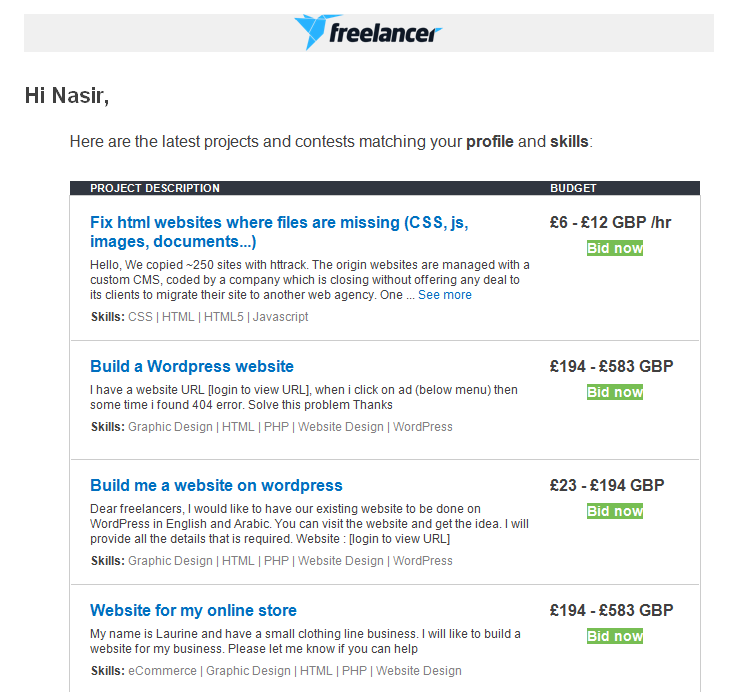Screen dimensions: 731x694
Task: Bid now on 'Website for my online store'
Action: point(615,636)
